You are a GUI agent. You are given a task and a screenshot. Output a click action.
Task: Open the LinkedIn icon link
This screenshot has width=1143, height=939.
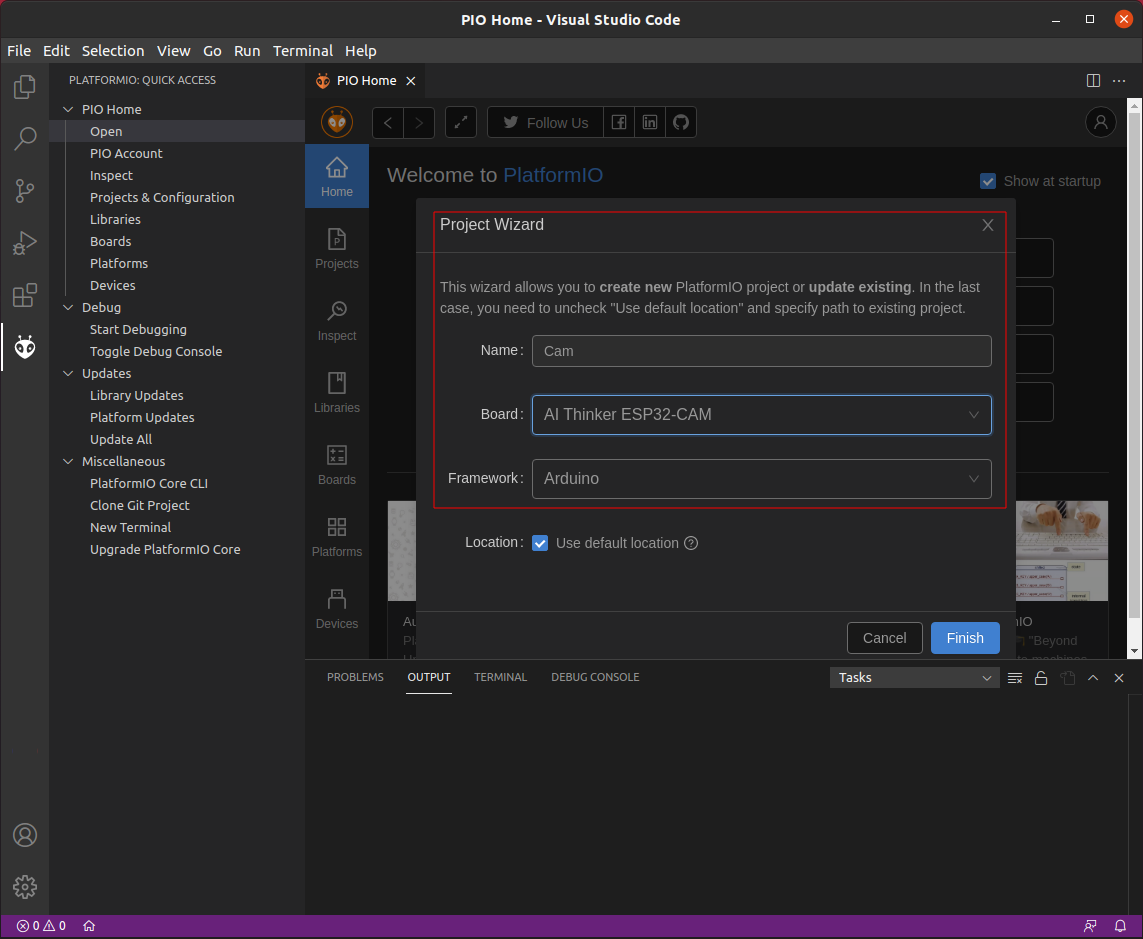click(649, 122)
